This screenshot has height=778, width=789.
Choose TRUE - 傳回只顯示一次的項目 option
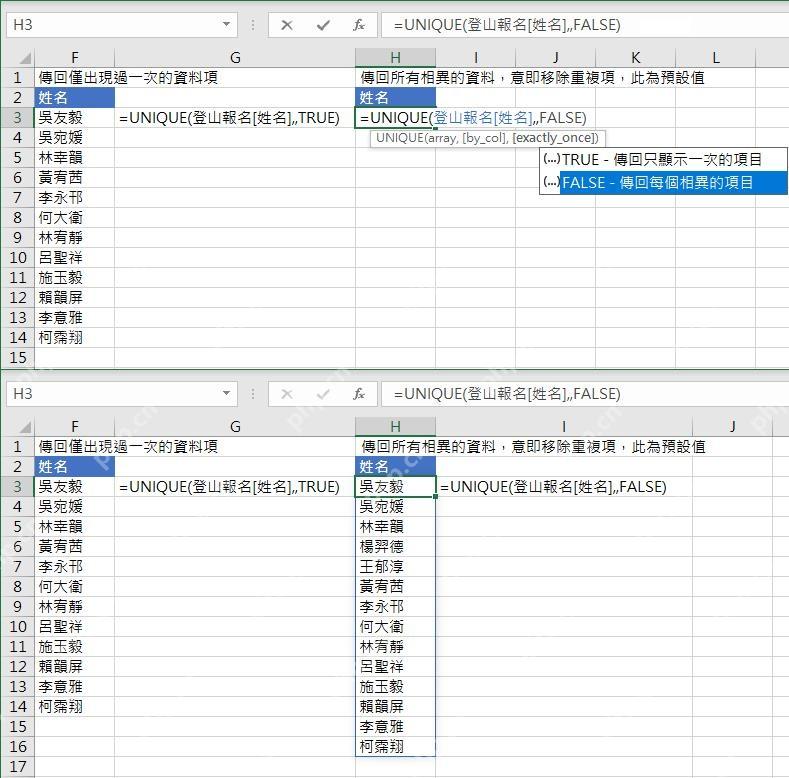(662, 160)
